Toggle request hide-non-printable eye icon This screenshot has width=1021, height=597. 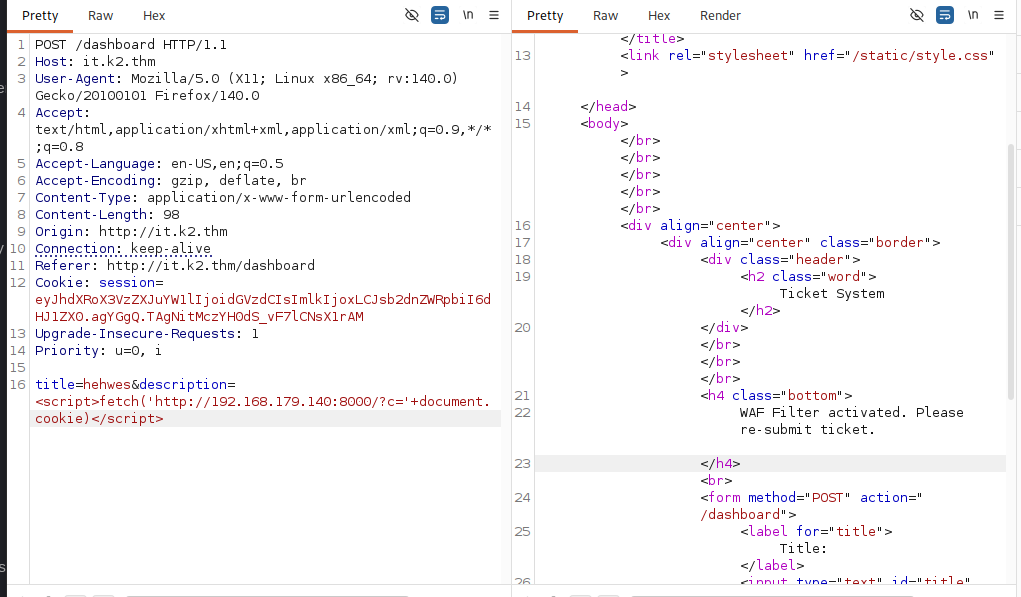click(412, 15)
